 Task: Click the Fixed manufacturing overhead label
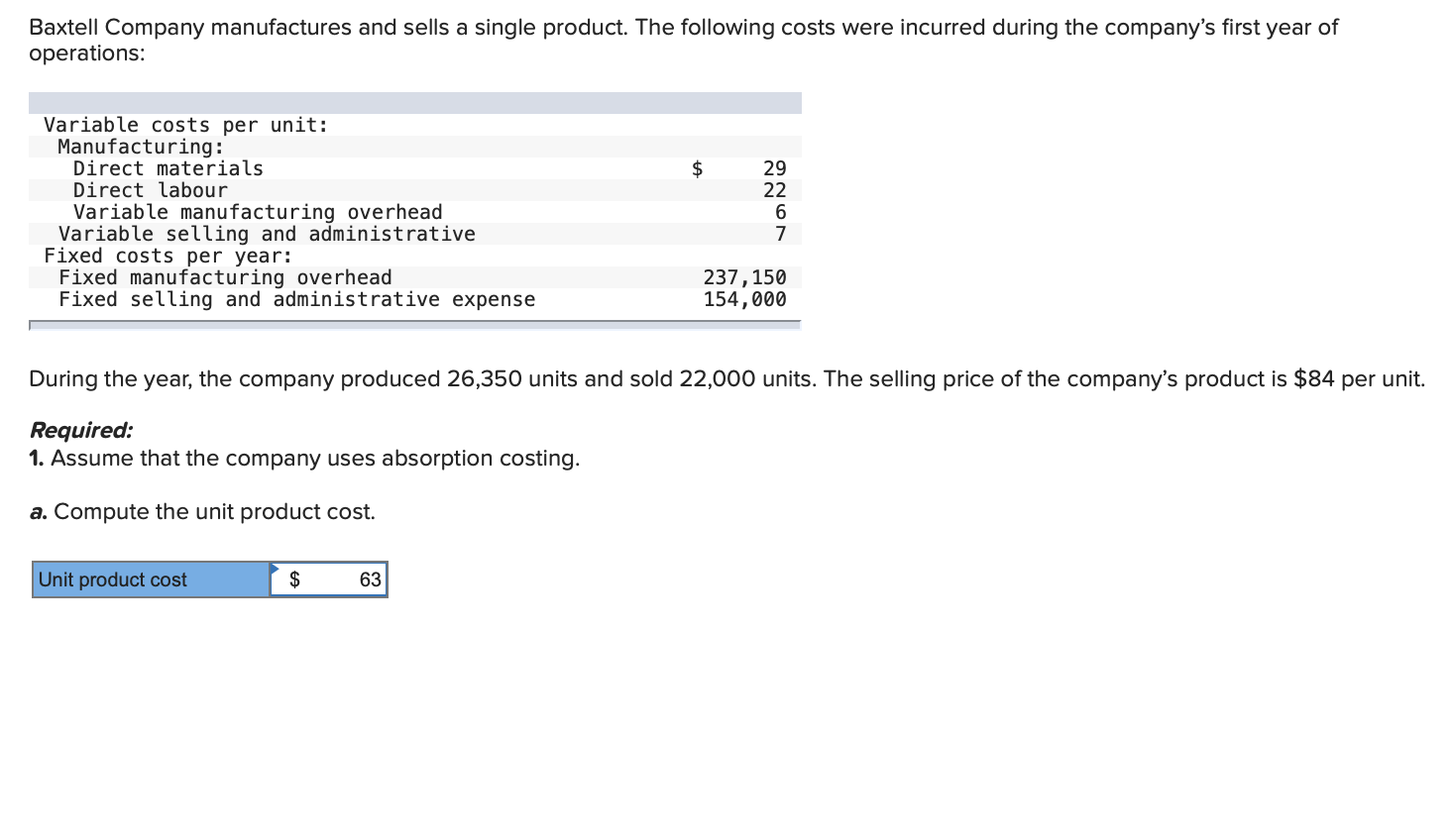tap(225, 277)
